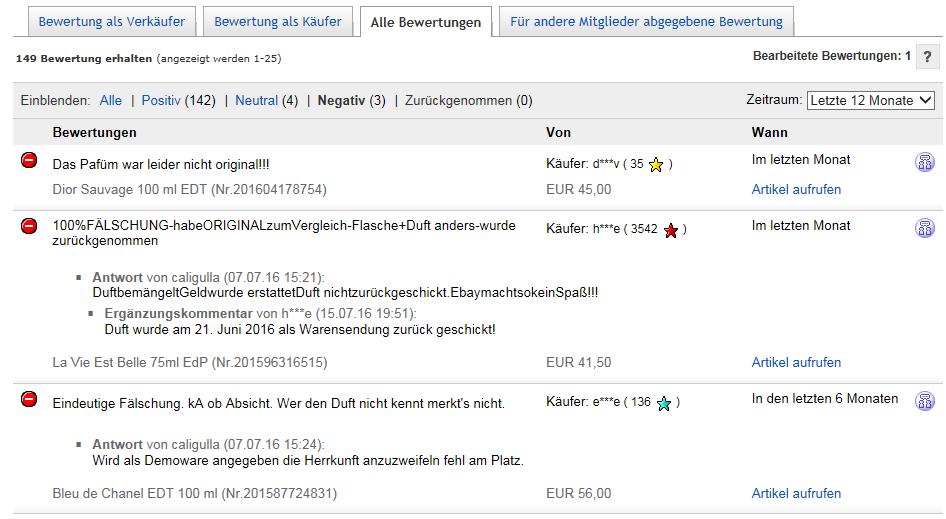This screenshot has width=946, height=519.
Task: Filter by Positiv feedback
Action: (x=161, y=101)
